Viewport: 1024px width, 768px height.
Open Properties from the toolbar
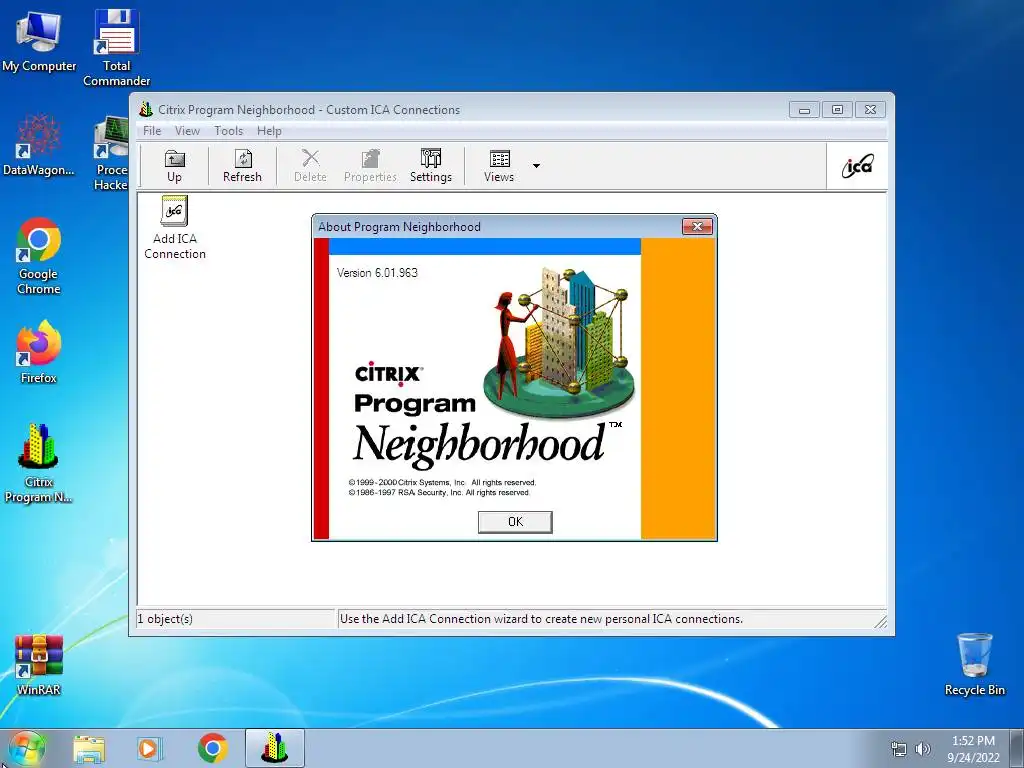[370, 165]
